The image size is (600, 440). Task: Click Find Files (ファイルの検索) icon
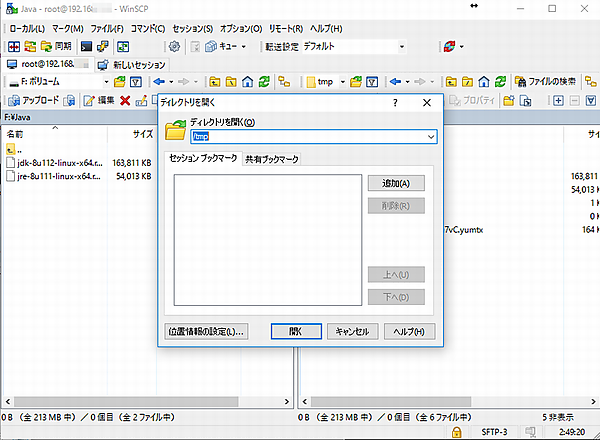(x=545, y=81)
